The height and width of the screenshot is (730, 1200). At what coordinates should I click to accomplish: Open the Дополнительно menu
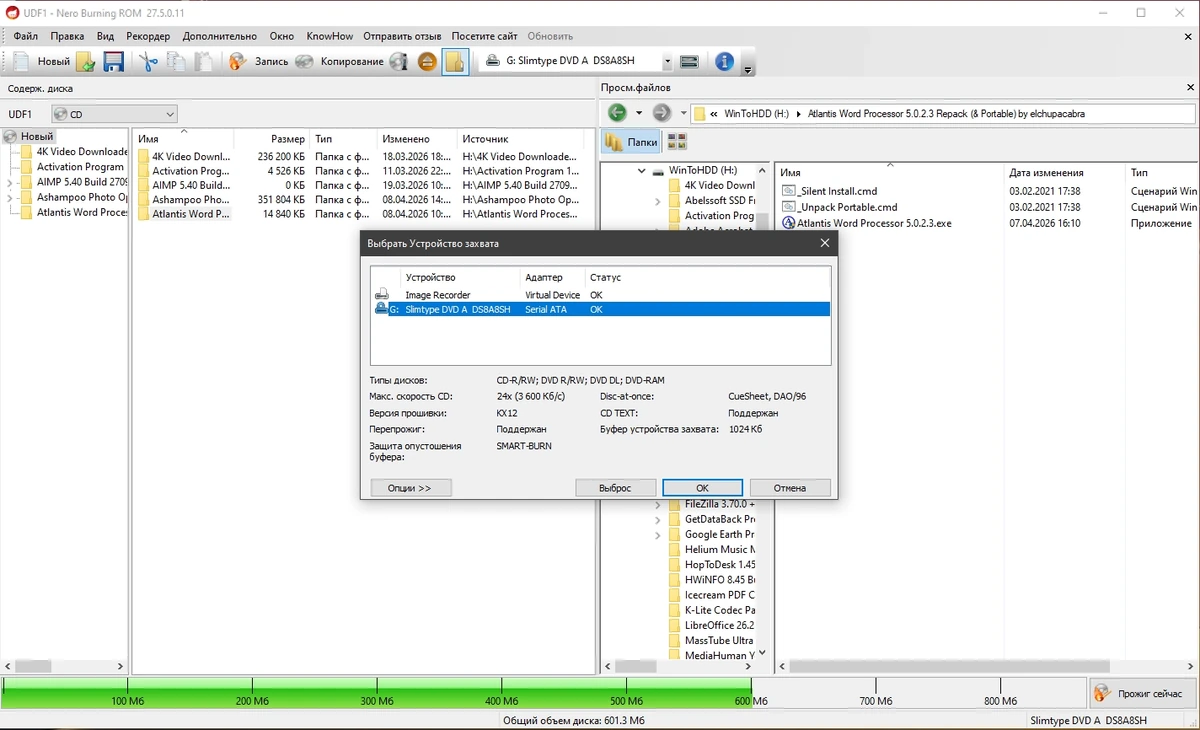tap(220, 36)
